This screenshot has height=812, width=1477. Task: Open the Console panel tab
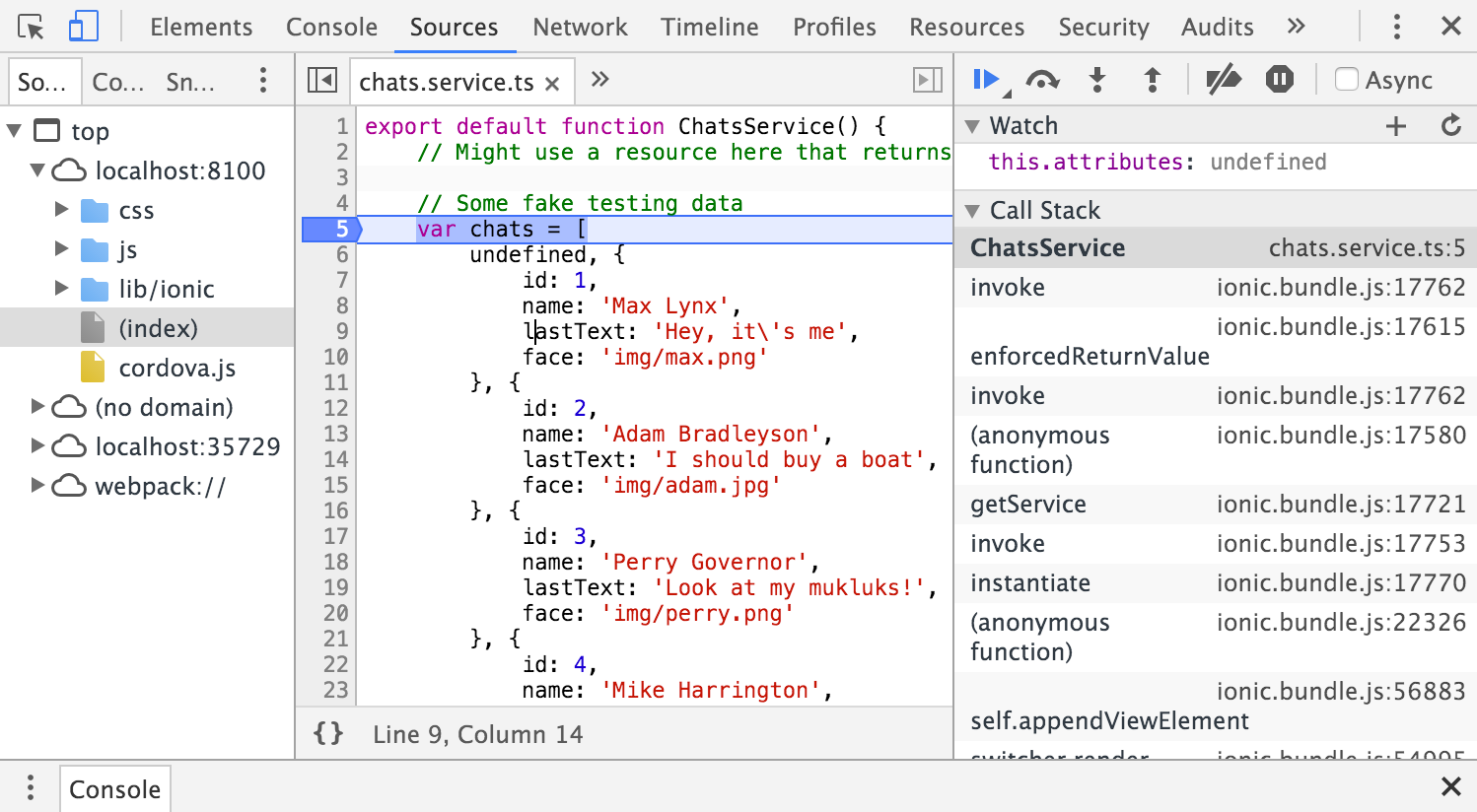point(332,27)
